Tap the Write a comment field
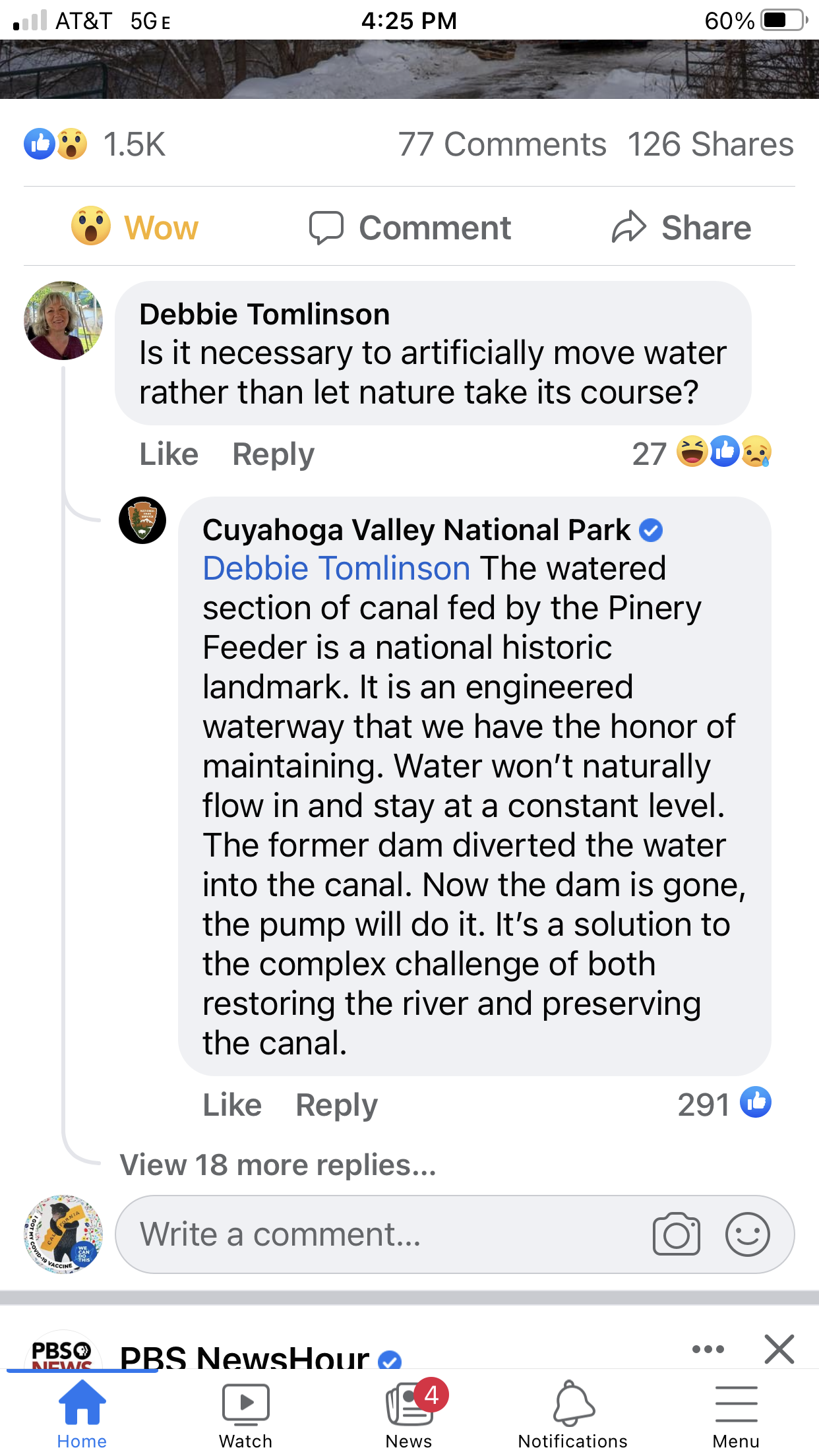The height and width of the screenshot is (1456, 819). pos(382,1234)
